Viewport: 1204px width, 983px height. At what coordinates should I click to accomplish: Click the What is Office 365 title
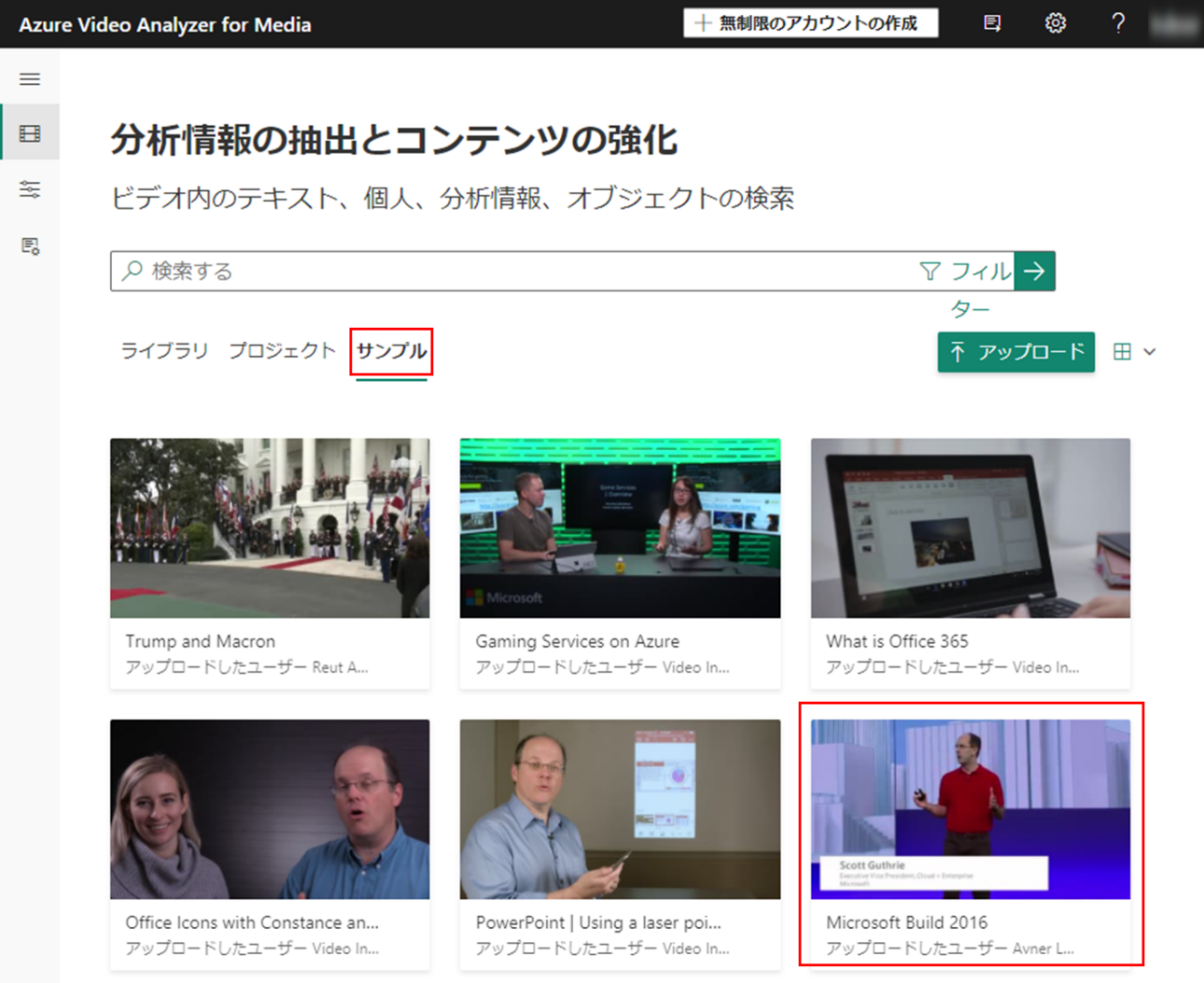[x=897, y=641]
